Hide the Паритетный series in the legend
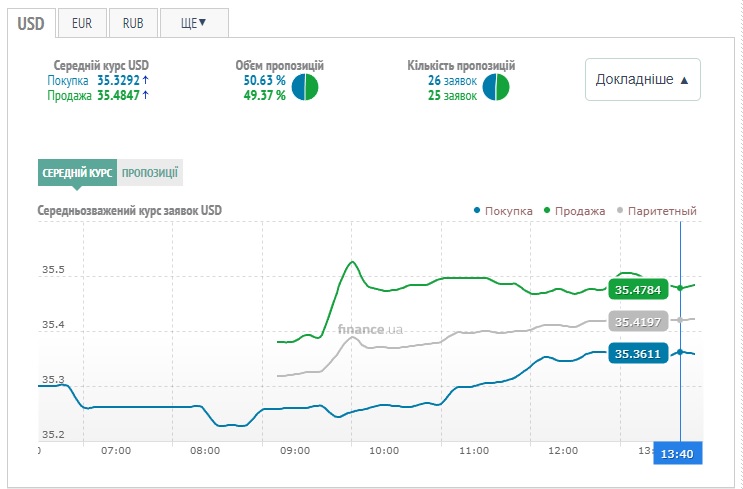The width and height of the screenshot is (743, 489). pos(656,211)
